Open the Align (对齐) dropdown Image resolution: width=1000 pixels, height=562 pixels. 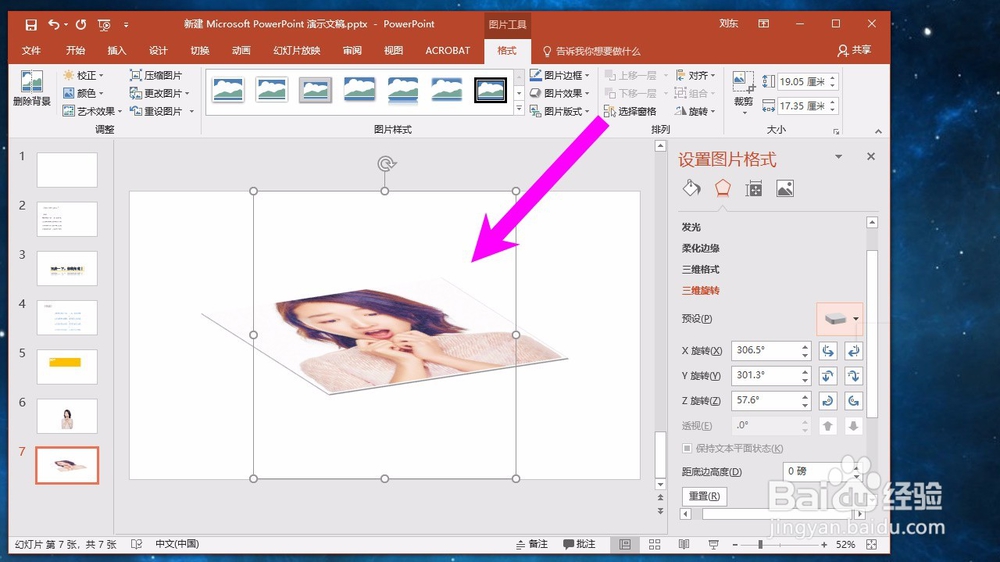695,75
